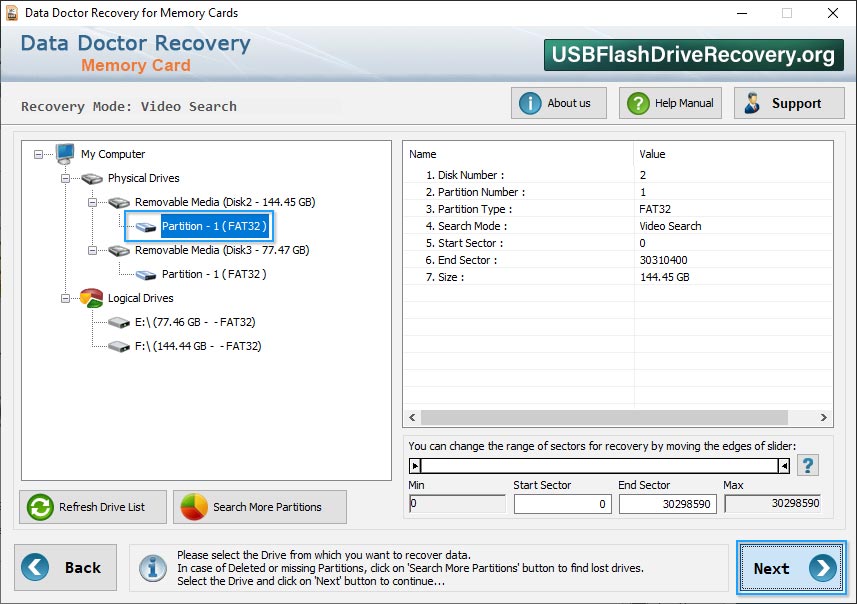The height and width of the screenshot is (604, 857).
Task: Click the My Computer monitor icon
Action: point(65,154)
